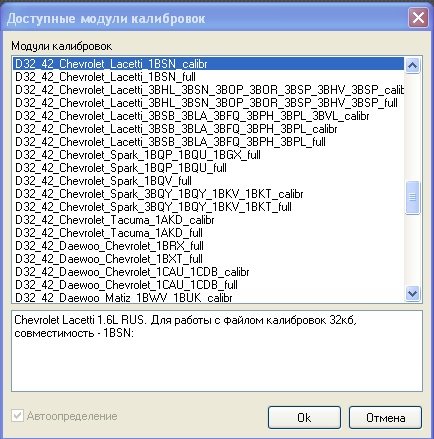Confirm selection with Ok button
The image size is (434, 439).
(x=304, y=417)
